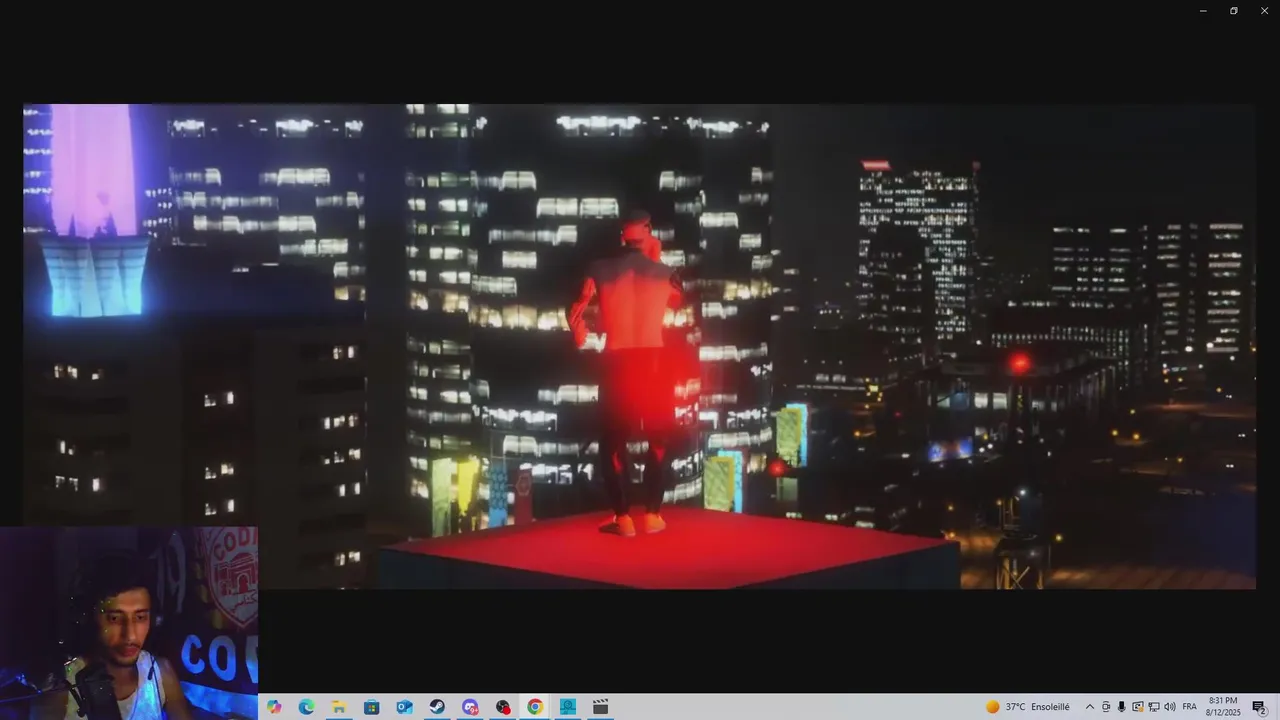
Task: Switch to Steam in taskbar
Action: coord(437,707)
